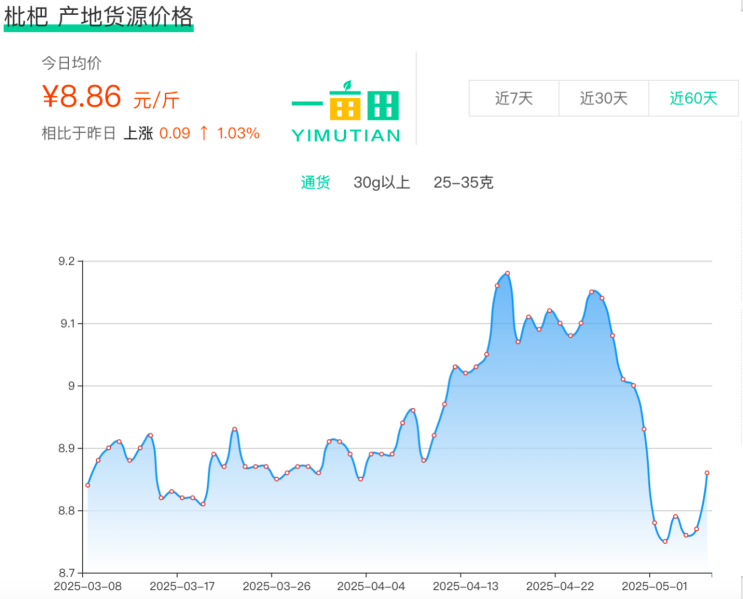Click the 2025-04-22 x-axis date label
The height and width of the screenshot is (599, 743).
(560, 587)
